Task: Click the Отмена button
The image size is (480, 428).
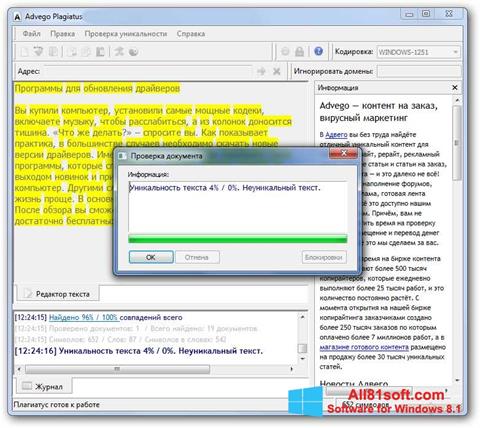Action: pos(197,257)
